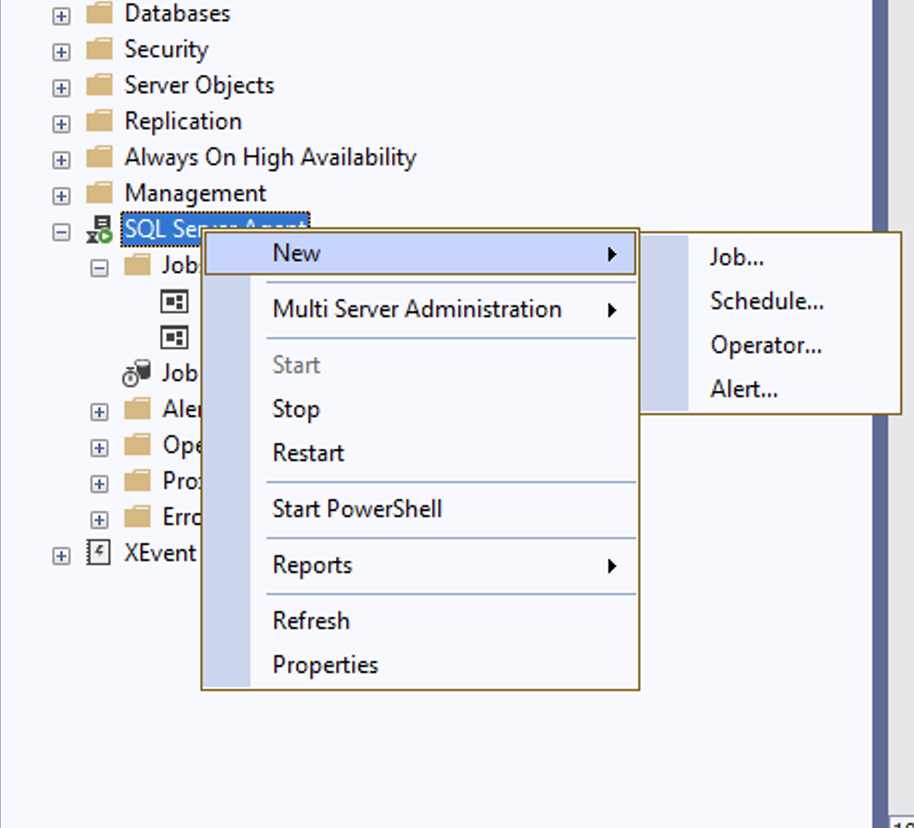This screenshot has height=828, width=914.
Task: Select the Server Objects tree label
Action: coord(199,85)
